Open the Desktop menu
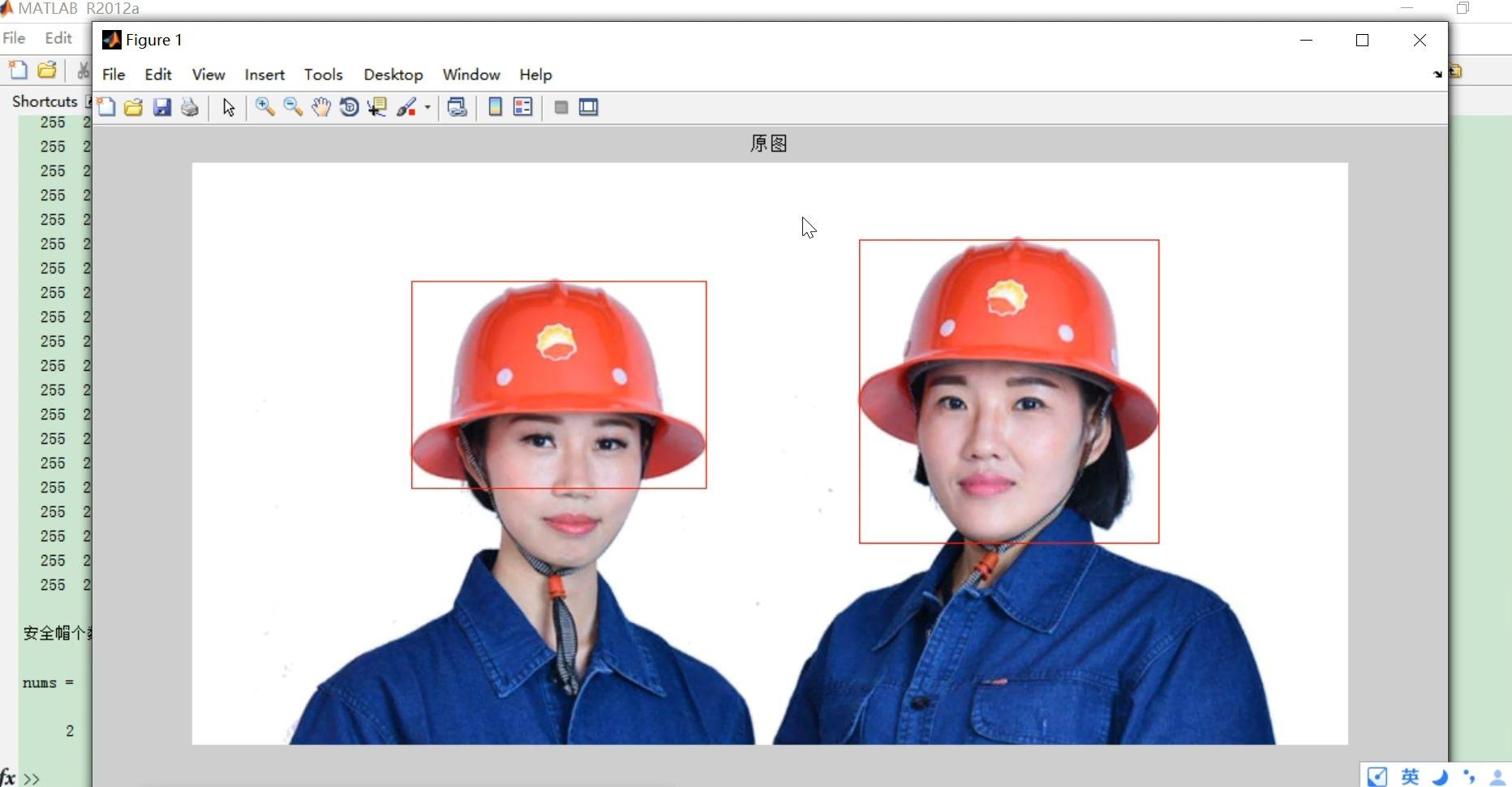 (x=393, y=75)
